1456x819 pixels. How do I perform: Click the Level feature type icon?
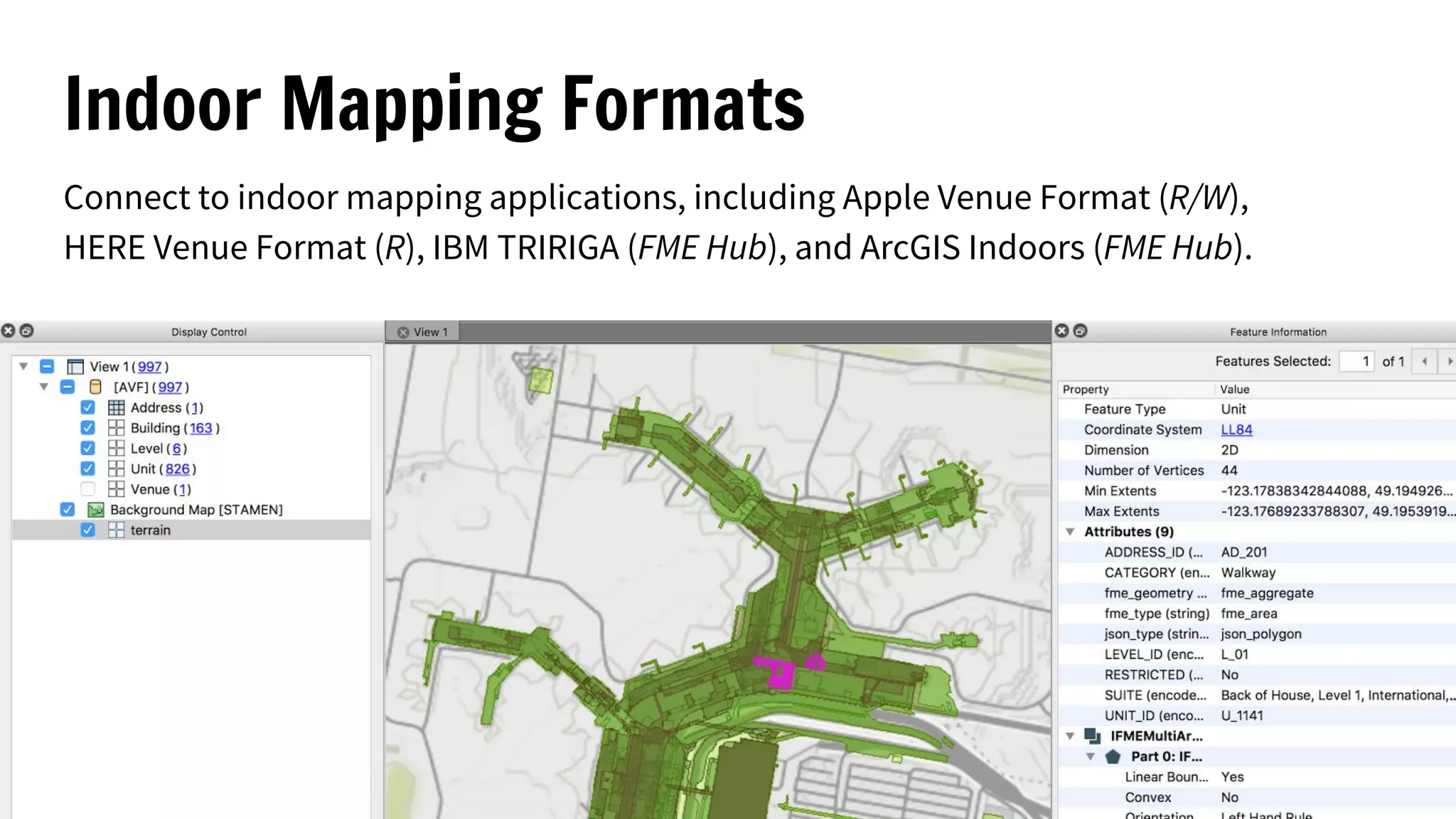click(116, 449)
